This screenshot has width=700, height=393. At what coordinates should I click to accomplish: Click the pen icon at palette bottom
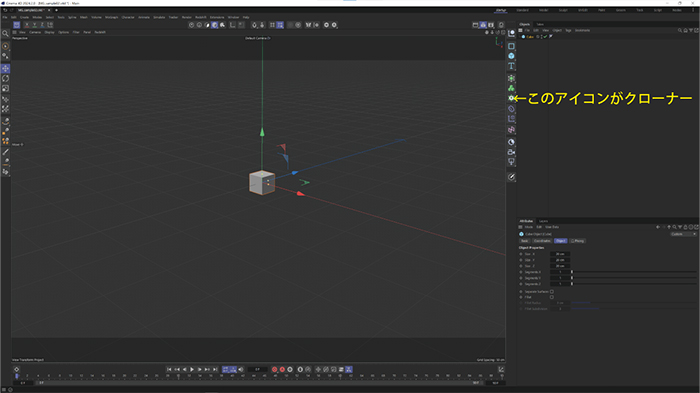(511, 177)
